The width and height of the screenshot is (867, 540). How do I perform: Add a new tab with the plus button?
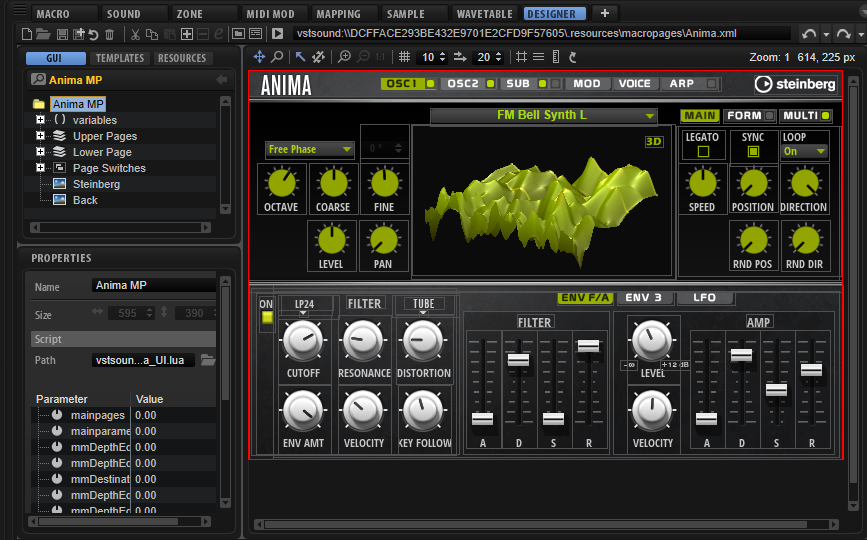(605, 13)
